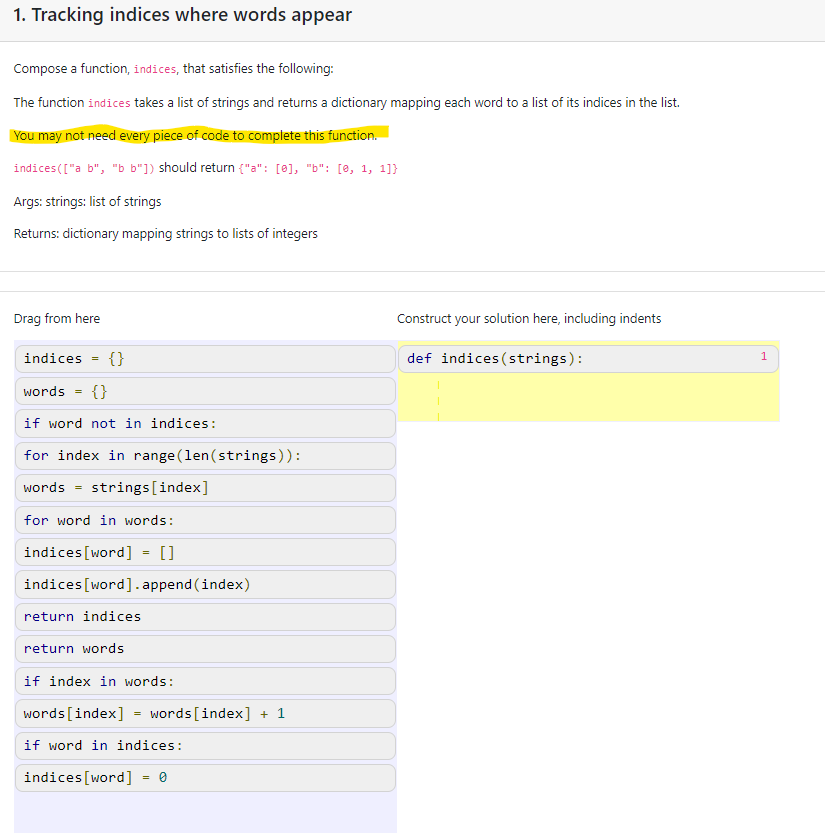Select the "indices[word] = 0" block
The height and width of the screenshot is (833, 825).
point(205,777)
